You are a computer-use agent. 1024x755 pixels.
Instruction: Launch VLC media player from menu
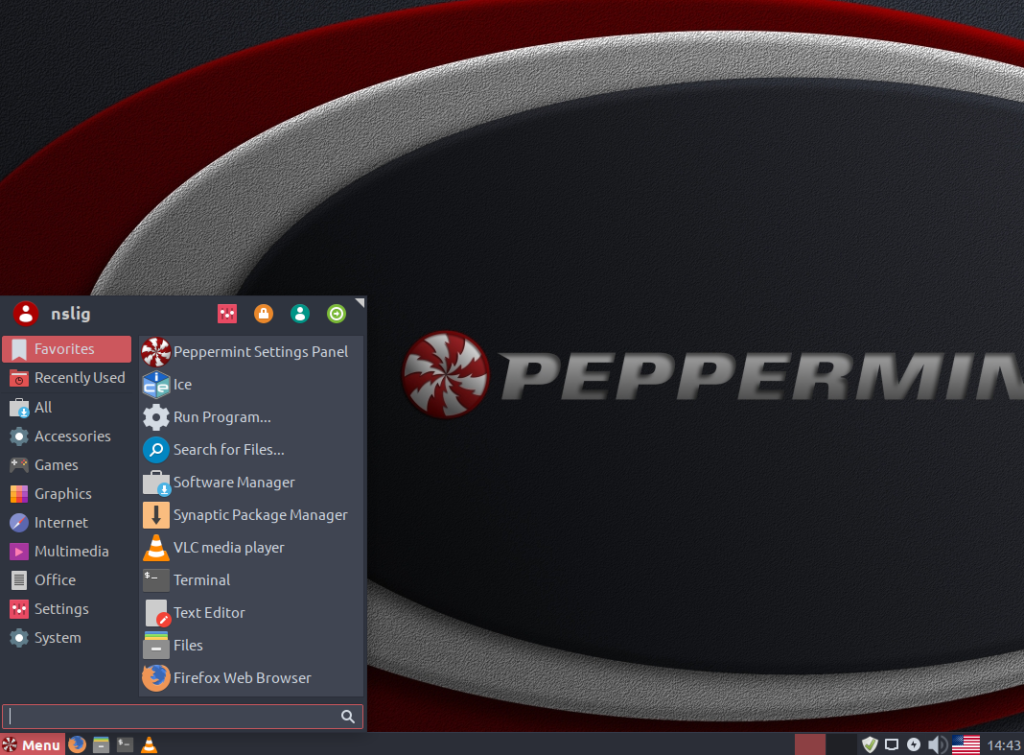click(251, 548)
